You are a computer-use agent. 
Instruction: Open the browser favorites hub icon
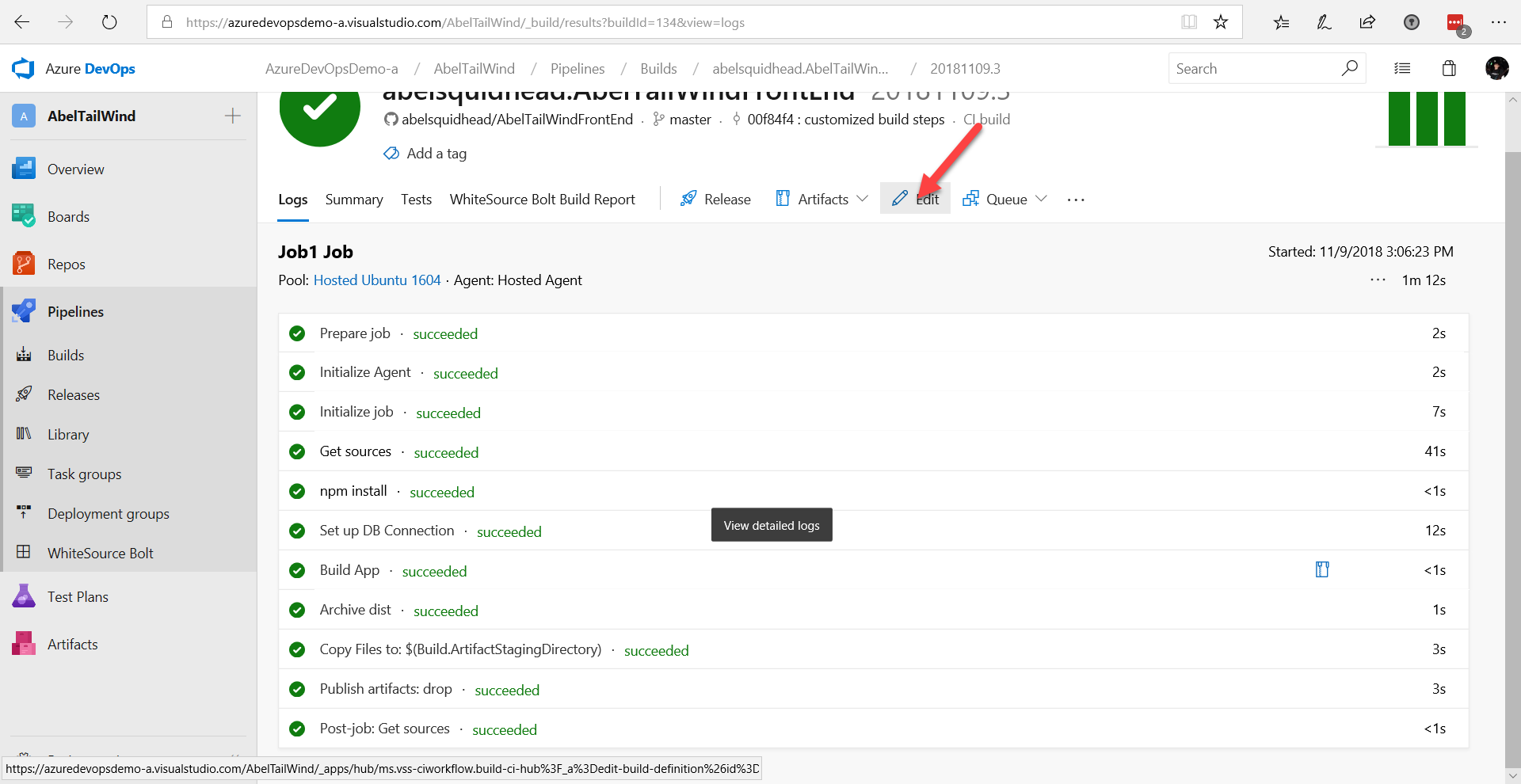1281,22
